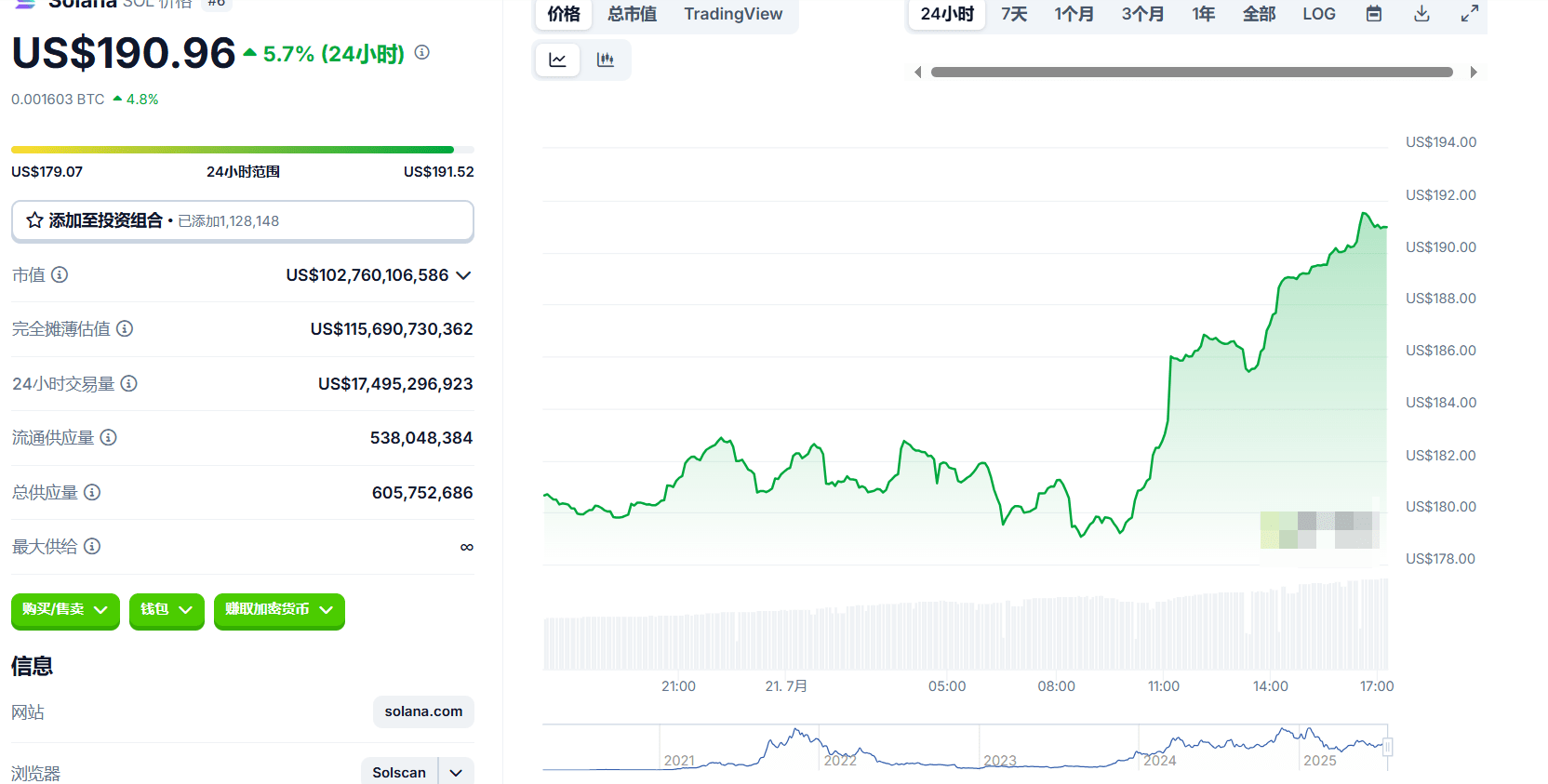The height and width of the screenshot is (784, 1548).
Task: Click info icon beside 完全摊薄估值
Action: click(125, 328)
